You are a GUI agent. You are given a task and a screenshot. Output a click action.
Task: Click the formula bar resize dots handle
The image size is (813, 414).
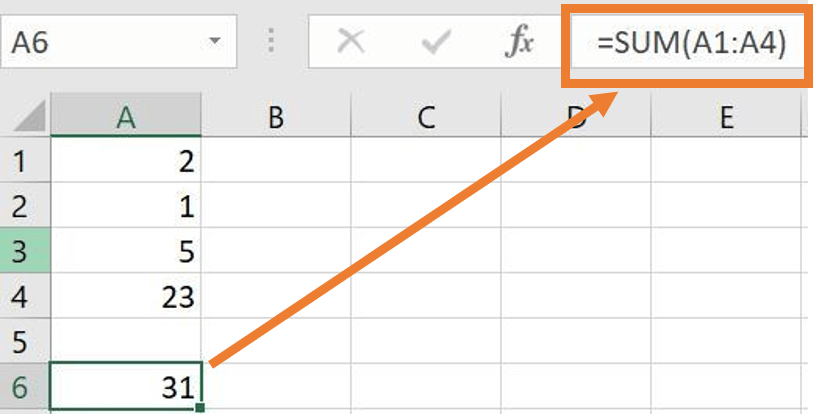(x=270, y=42)
